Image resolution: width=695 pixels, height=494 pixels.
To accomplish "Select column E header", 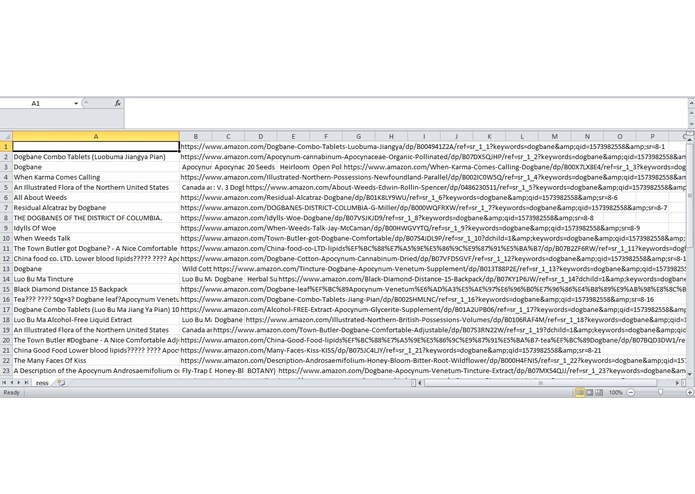I will (x=293, y=136).
